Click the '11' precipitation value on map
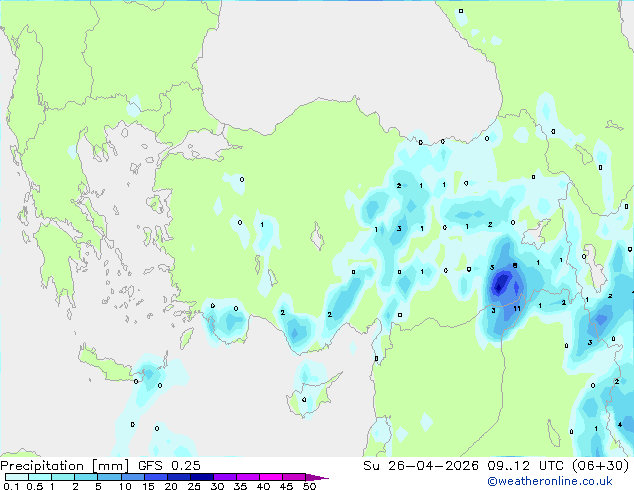The image size is (634, 490). coord(517,308)
